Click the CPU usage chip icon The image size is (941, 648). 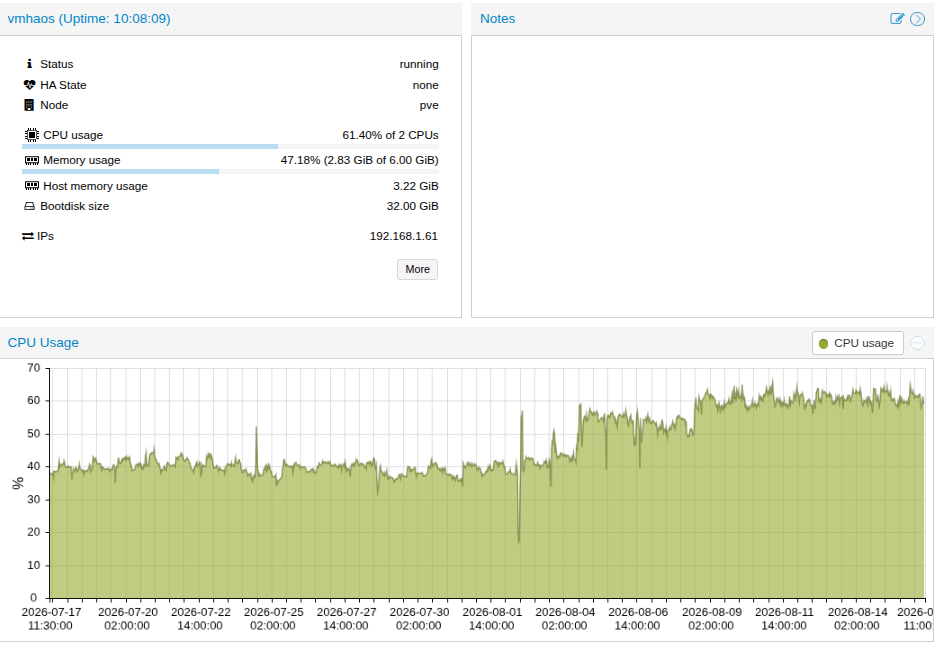click(x=32, y=135)
